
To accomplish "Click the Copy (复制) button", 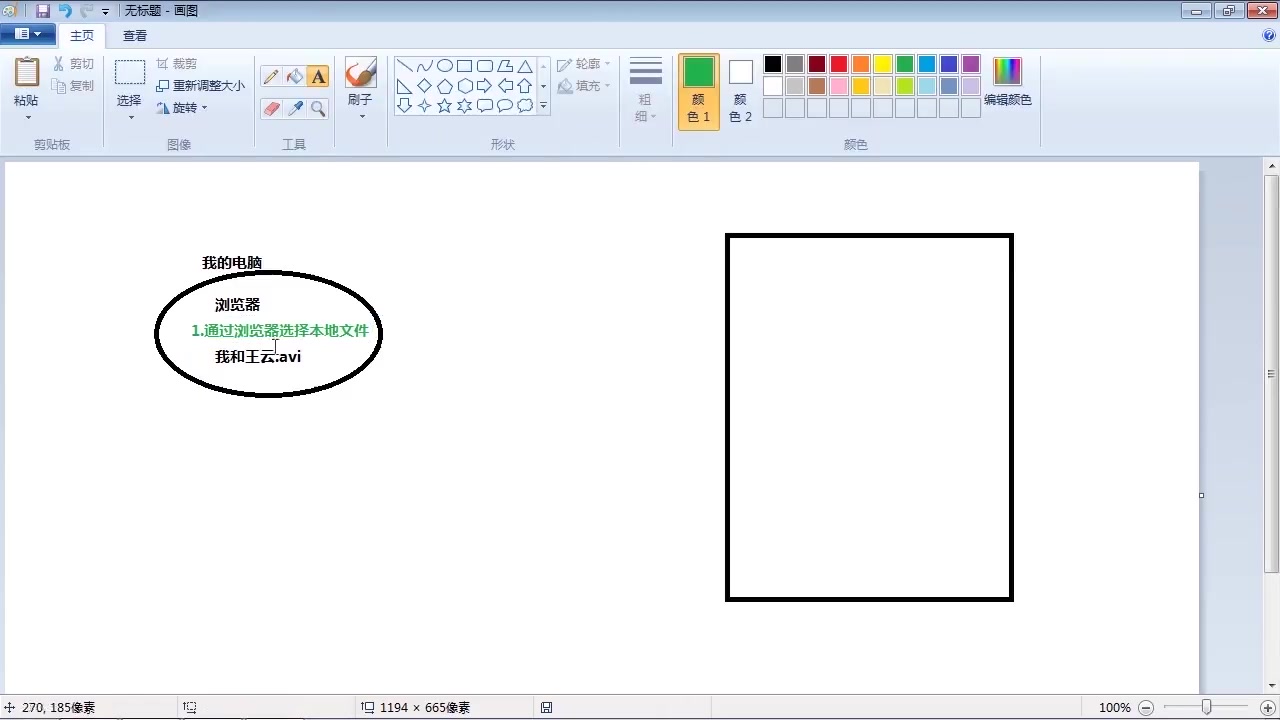I will [x=74, y=86].
